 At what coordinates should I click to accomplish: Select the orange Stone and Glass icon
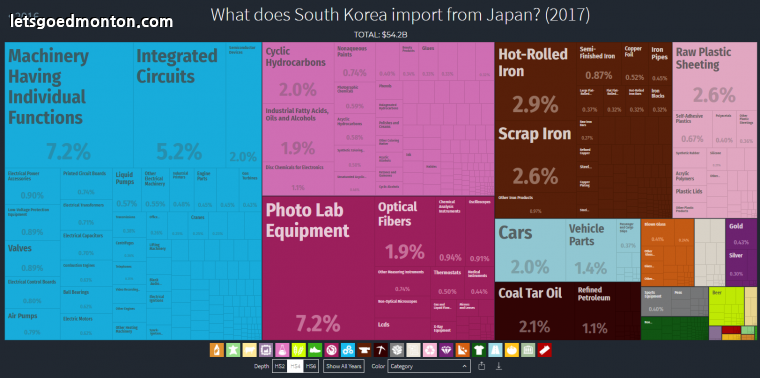pyautogui.click(x=463, y=350)
